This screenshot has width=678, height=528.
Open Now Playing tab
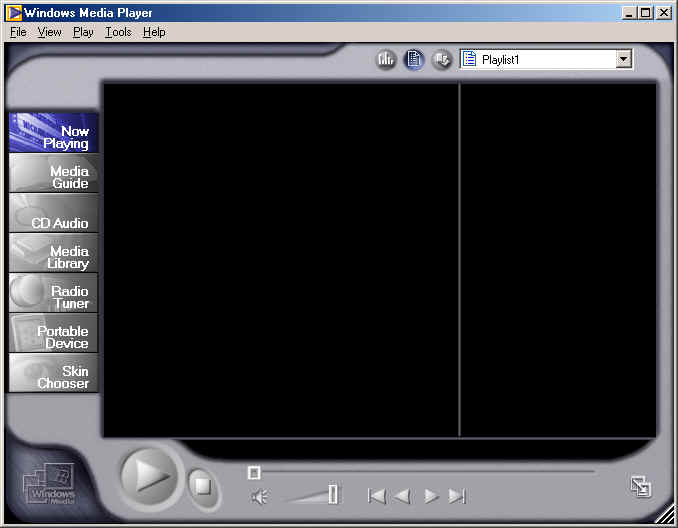point(54,132)
